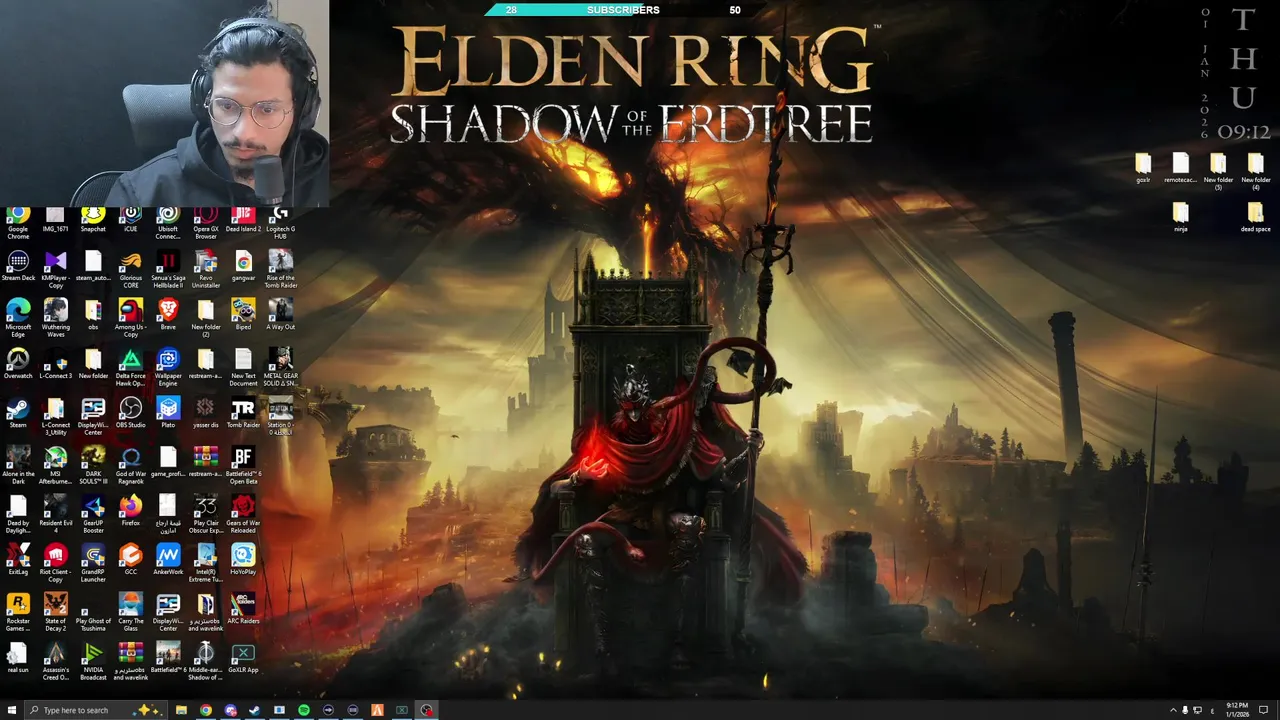Open the Wallpaper Engine desktop shortcut
Viewport: 1280px width, 720px height.
(168, 368)
